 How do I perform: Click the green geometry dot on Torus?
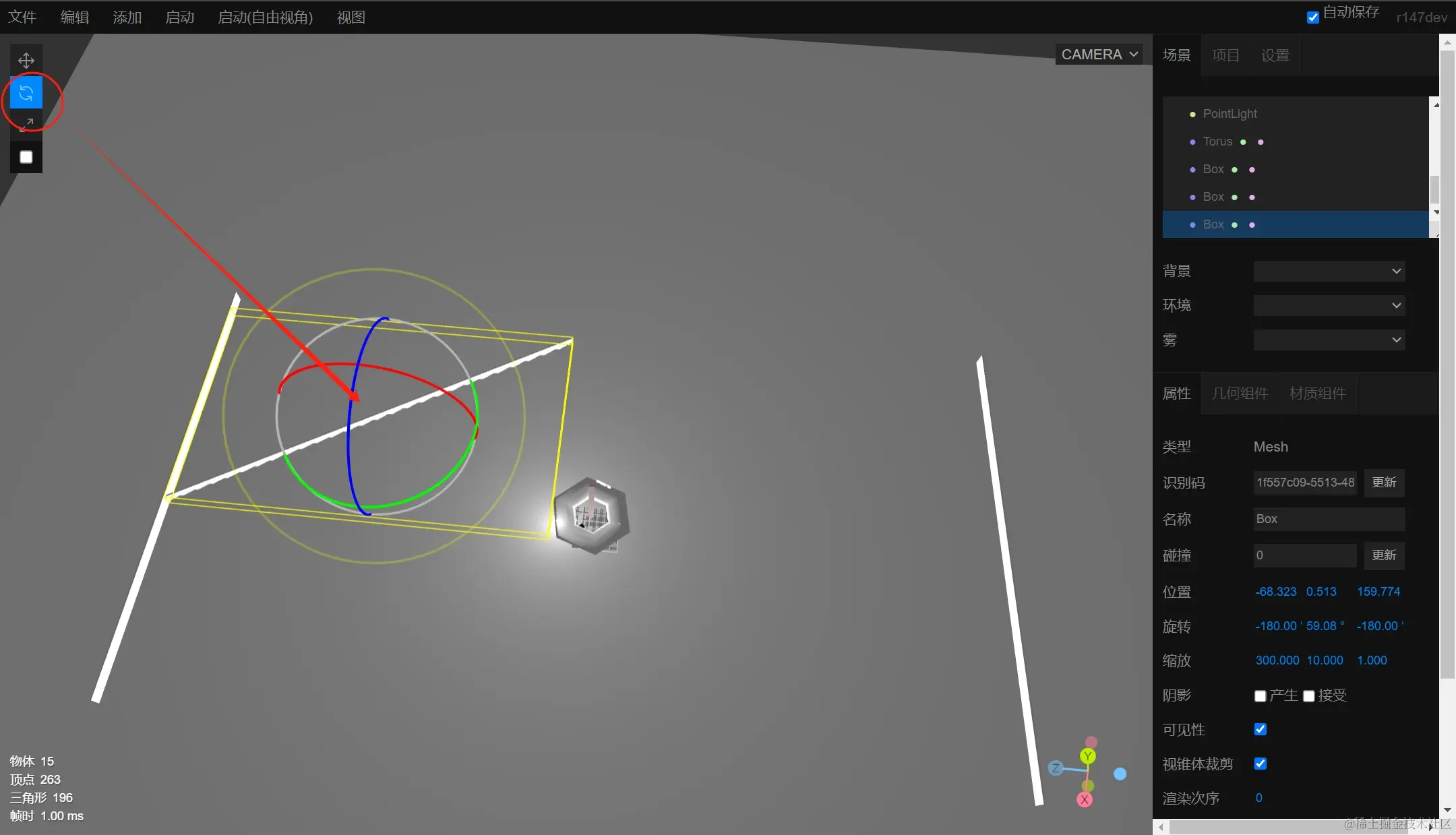click(x=1243, y=142)
